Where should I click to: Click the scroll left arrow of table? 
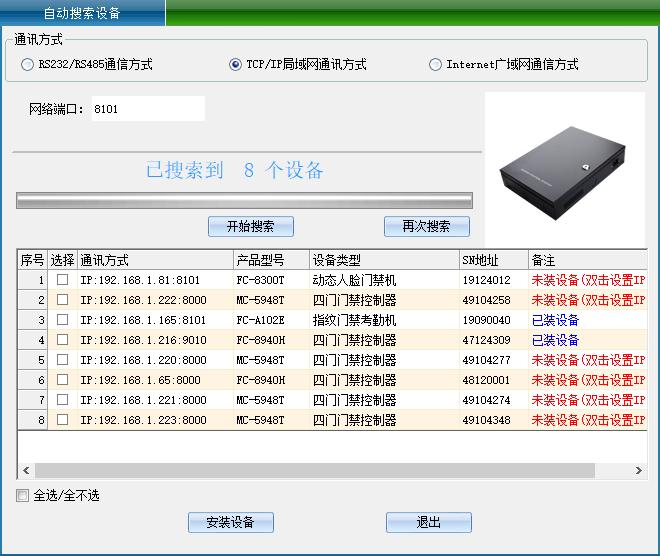click(x=25, y=470)
